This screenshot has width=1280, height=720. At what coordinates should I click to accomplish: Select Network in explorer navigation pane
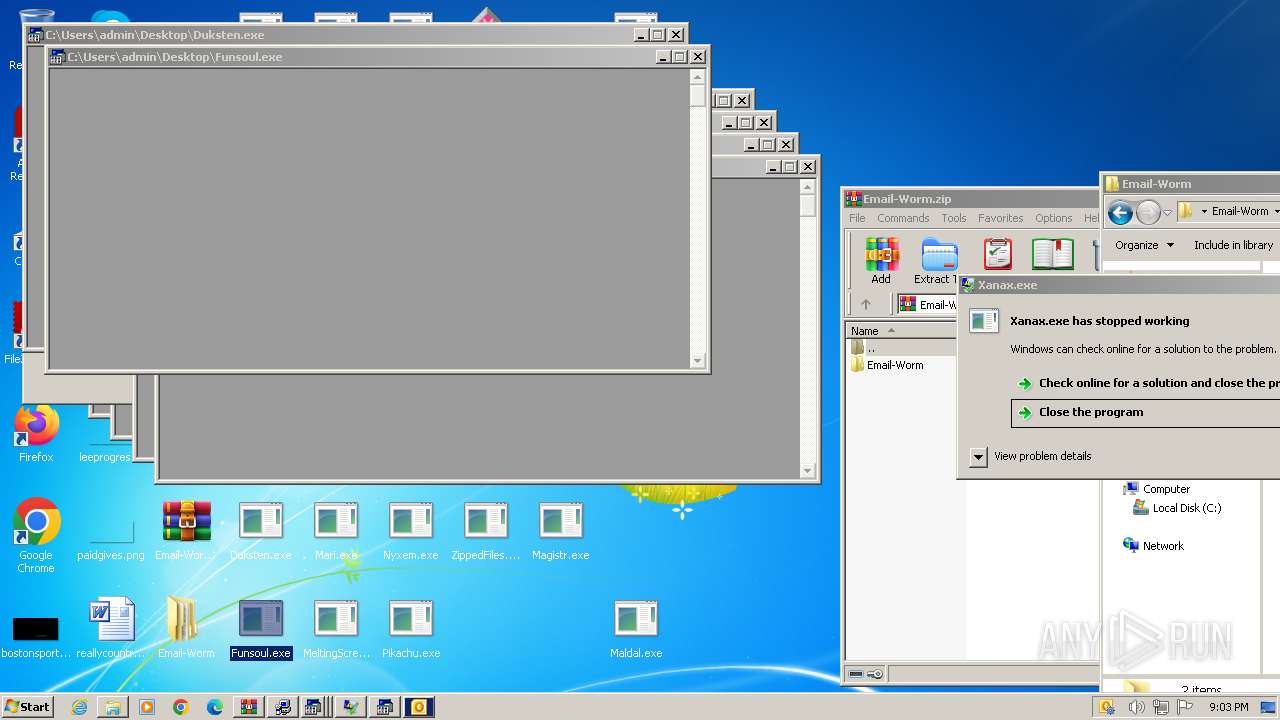pos(1153,546)
